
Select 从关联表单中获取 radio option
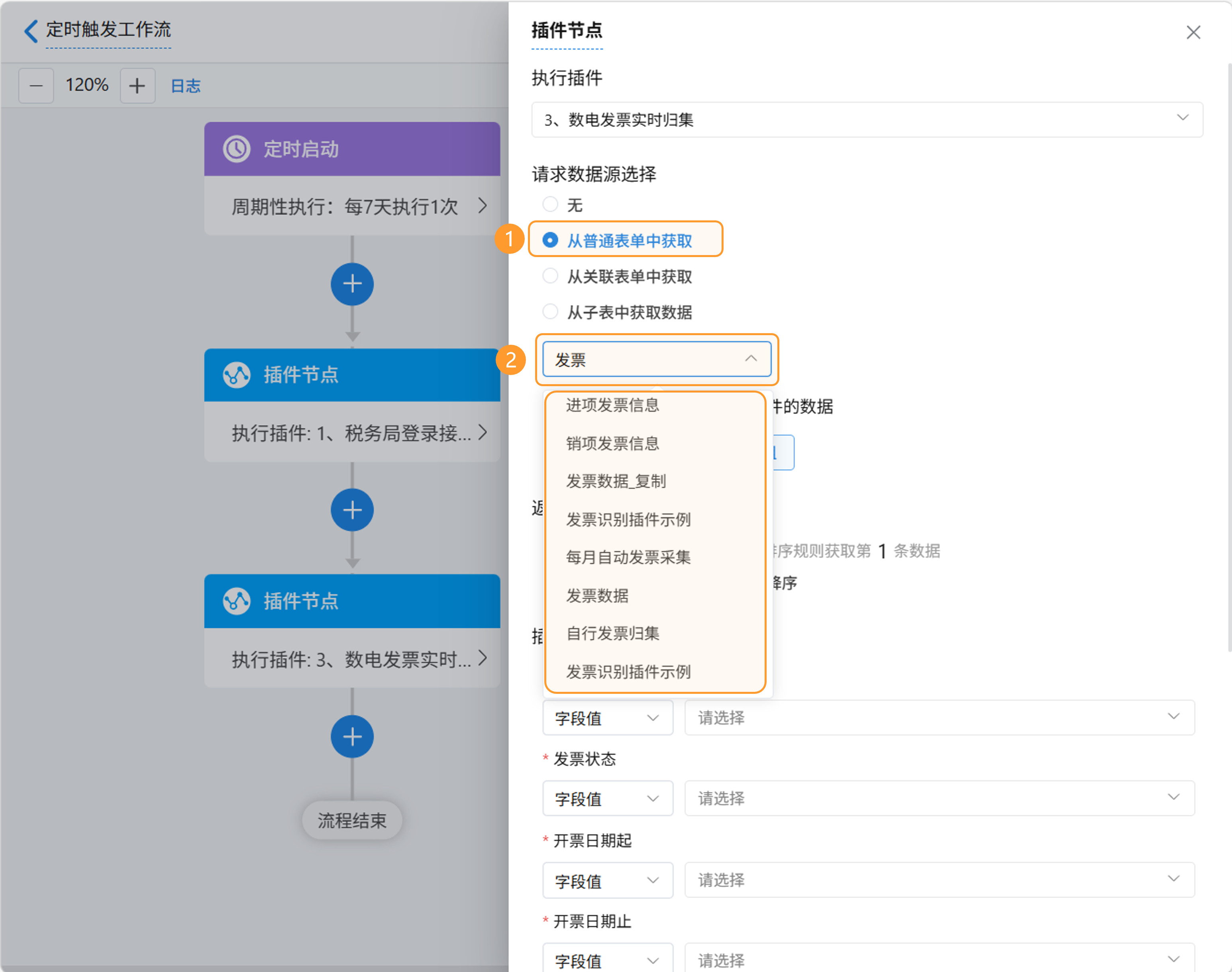550,276
